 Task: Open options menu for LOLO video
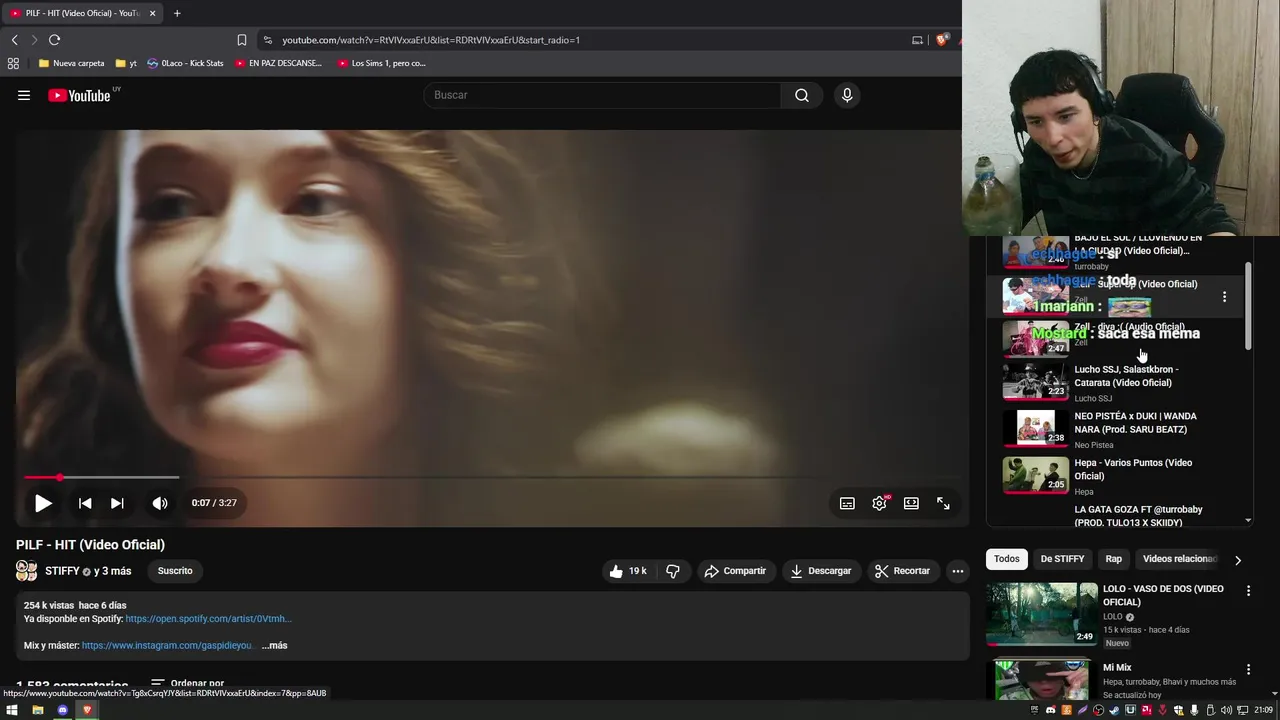click(x=1248, y=591)
